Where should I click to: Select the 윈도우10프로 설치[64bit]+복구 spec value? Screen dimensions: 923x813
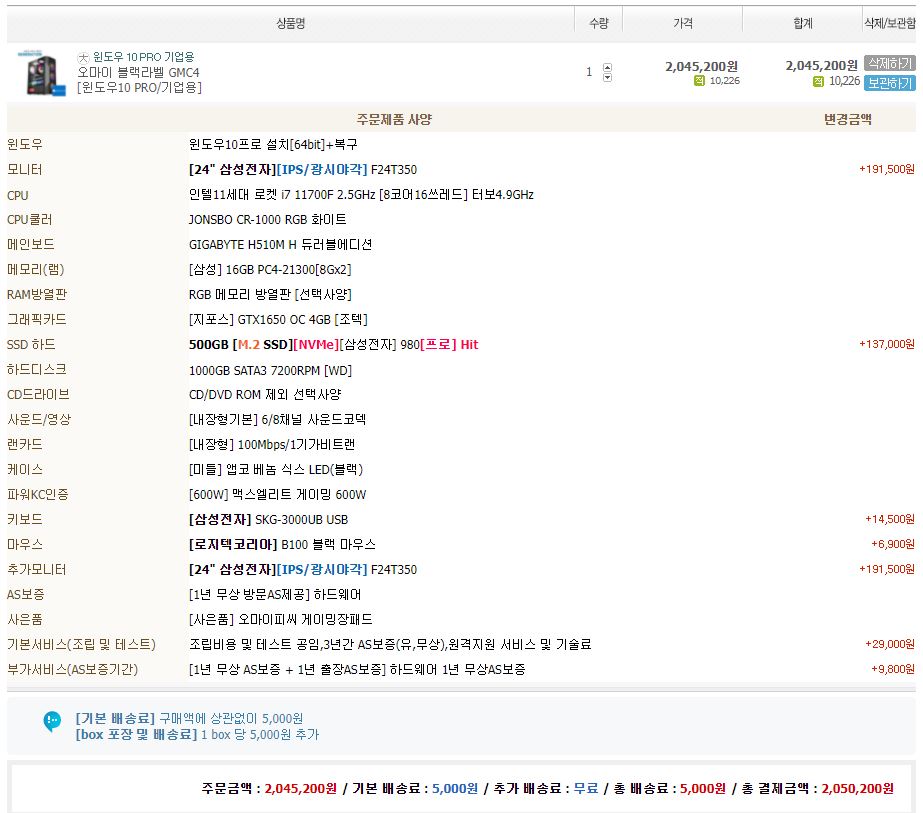[273, 145]
